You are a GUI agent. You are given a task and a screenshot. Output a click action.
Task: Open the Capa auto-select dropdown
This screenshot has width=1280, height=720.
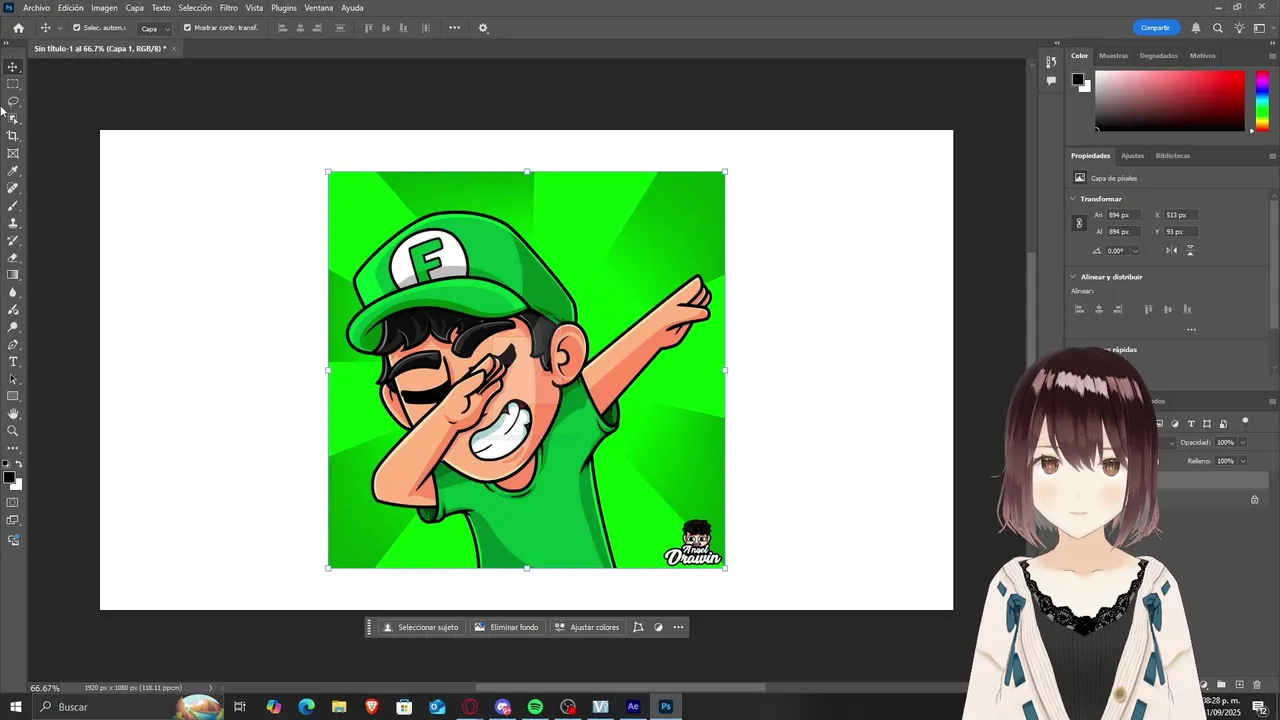pos(153,28)
